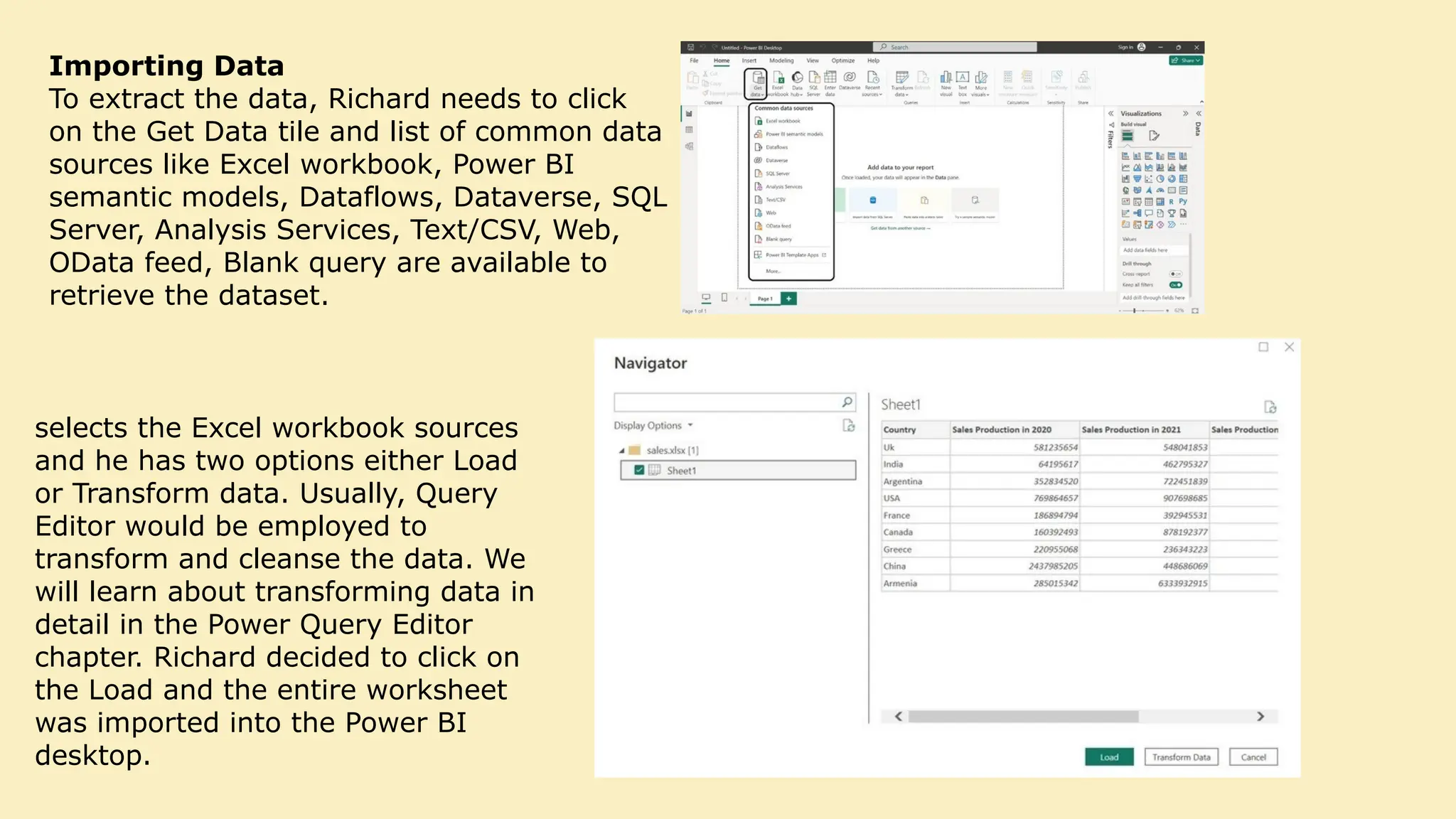Click Get data from another source link
The image size is (1456, 819).
click(900, 228)
